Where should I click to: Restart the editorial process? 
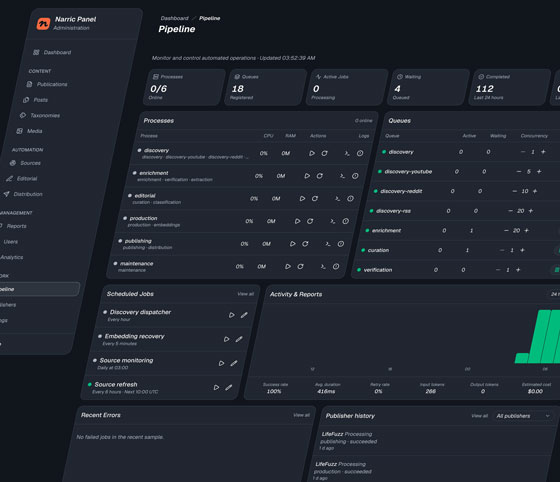[x=315, y=199]
